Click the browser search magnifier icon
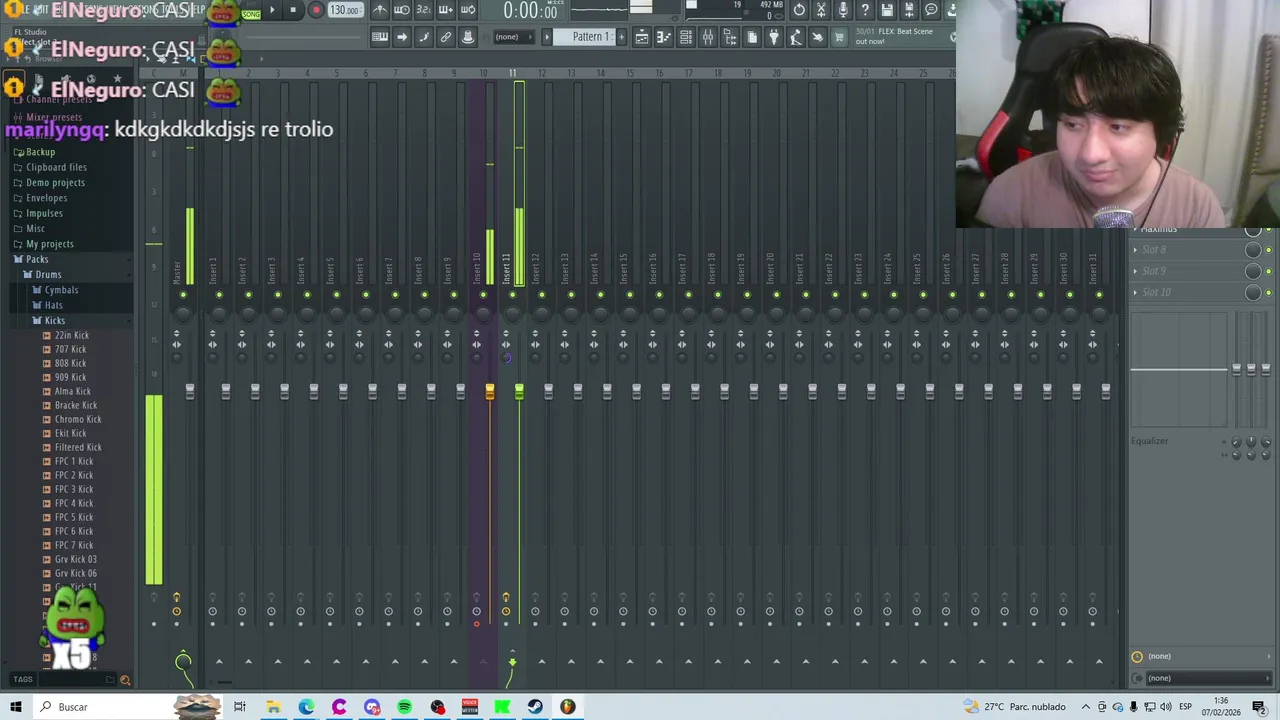1280x720 pixels. [x=125, y=680]
